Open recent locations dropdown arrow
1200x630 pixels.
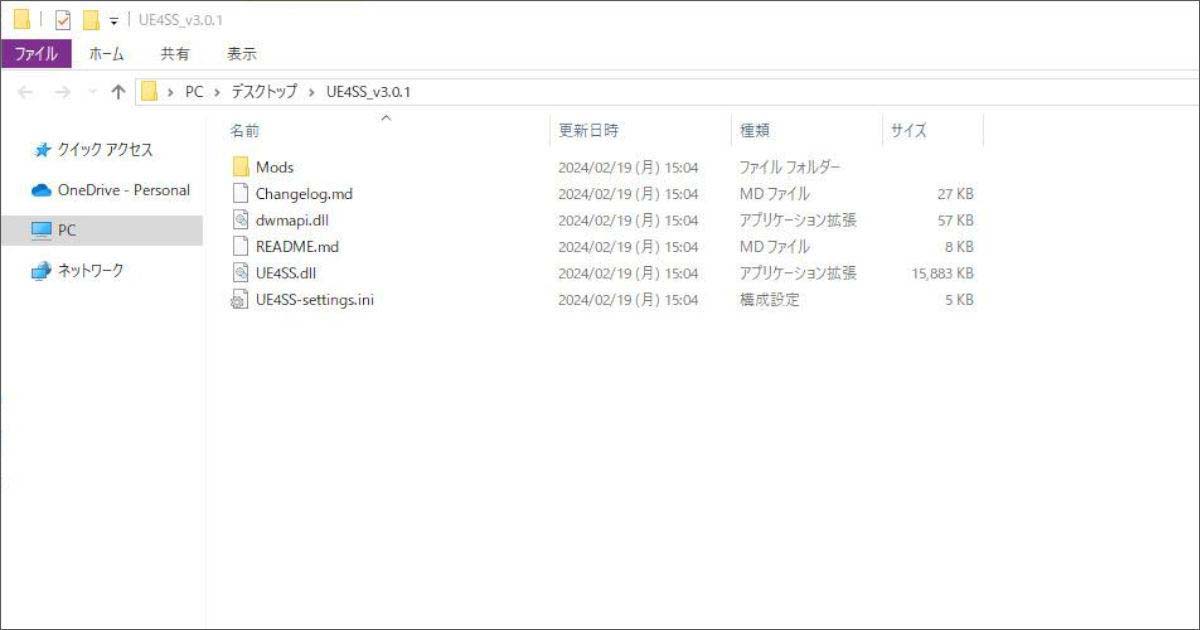[x=93, y=92]
